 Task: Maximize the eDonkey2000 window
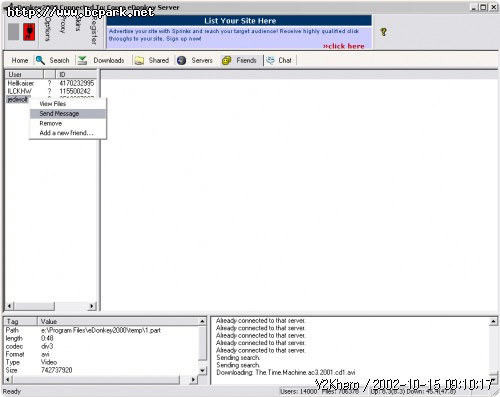pos(483,7)
